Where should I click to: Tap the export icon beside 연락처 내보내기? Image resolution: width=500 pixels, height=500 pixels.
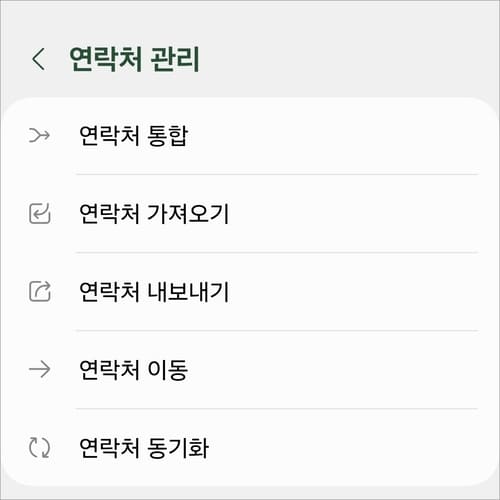coord(40,291)
